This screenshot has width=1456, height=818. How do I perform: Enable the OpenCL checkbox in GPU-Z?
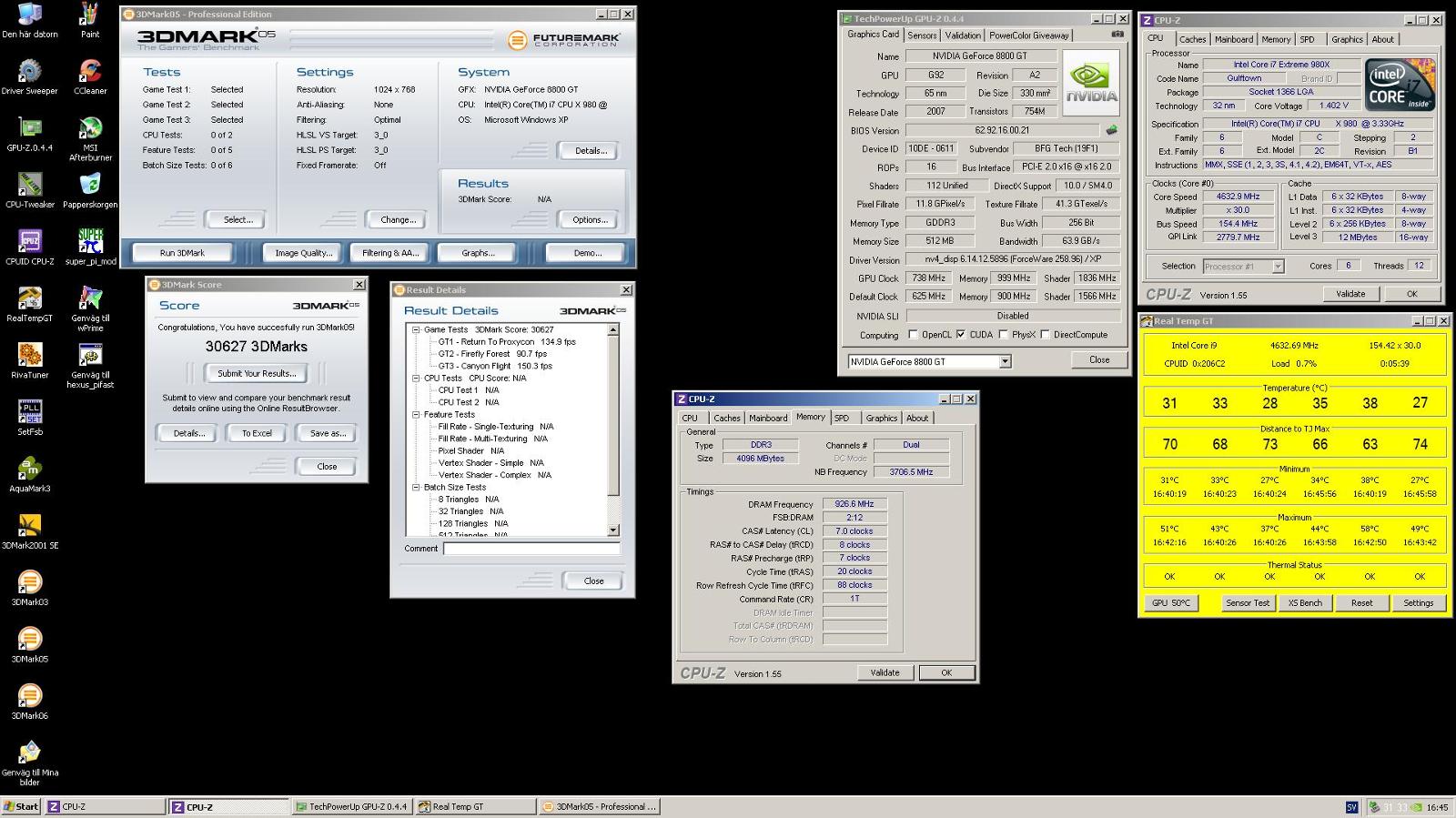coord(913,335)
